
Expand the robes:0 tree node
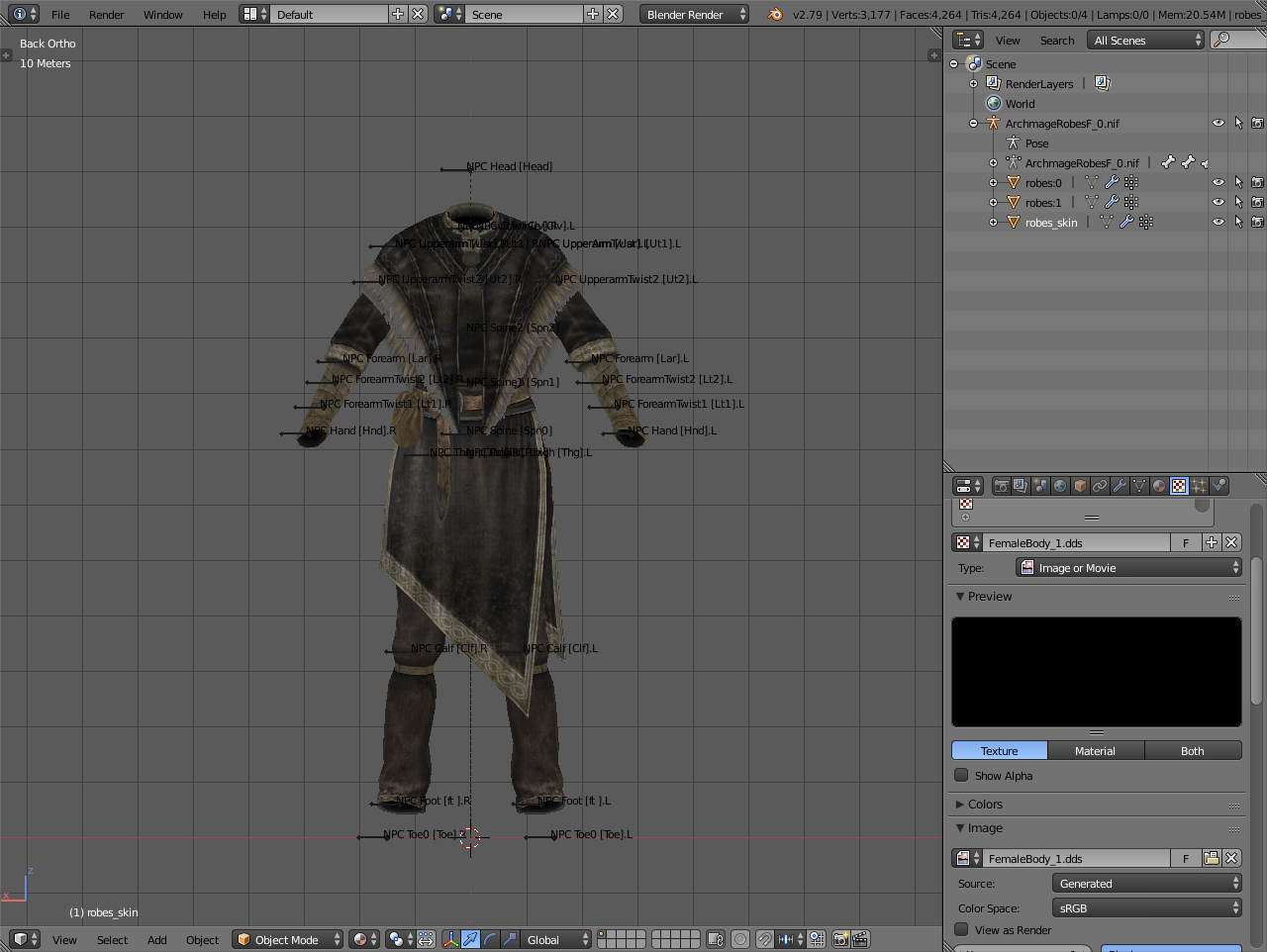tap(993, 182)
